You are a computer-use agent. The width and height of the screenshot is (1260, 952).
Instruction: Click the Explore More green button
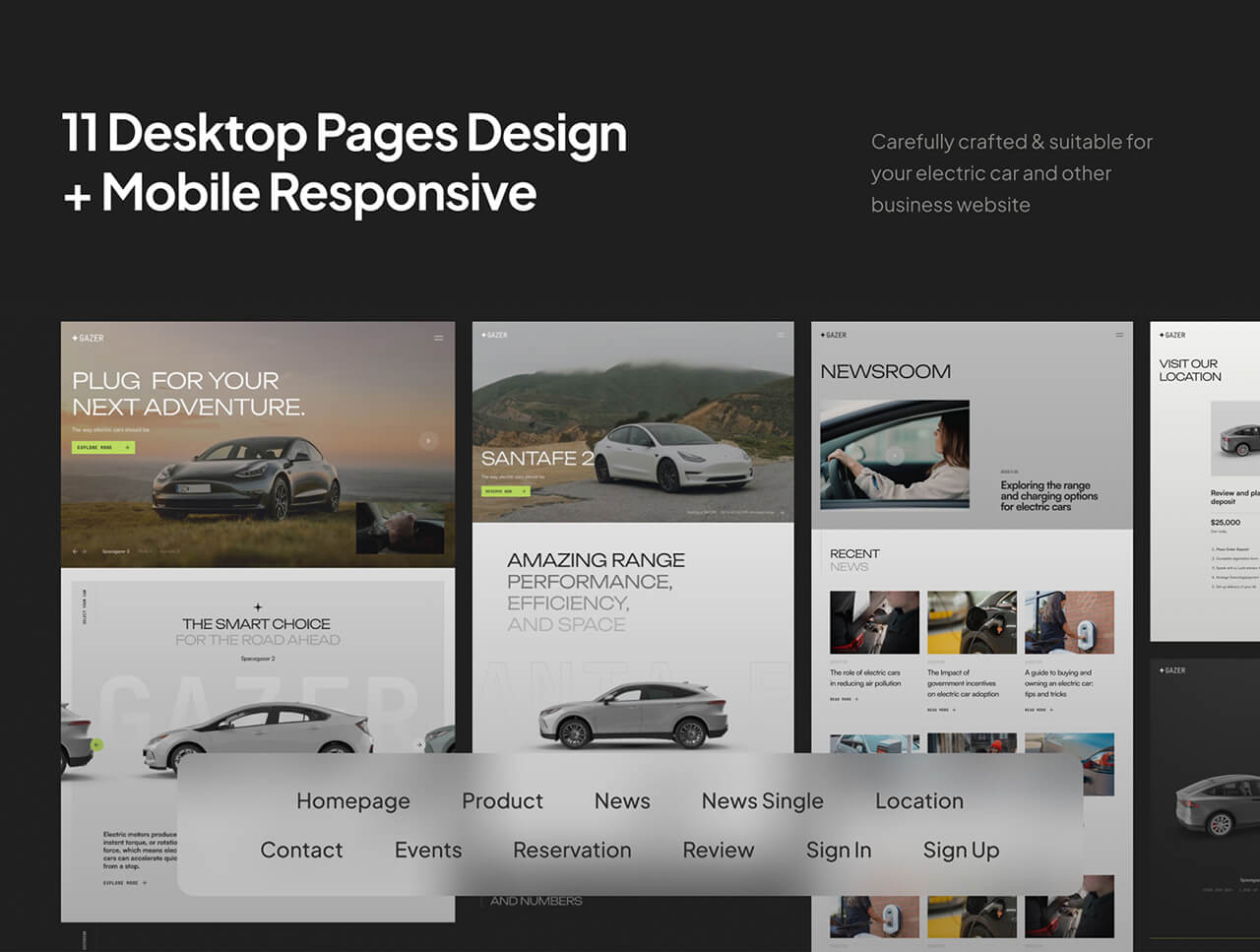102,447
